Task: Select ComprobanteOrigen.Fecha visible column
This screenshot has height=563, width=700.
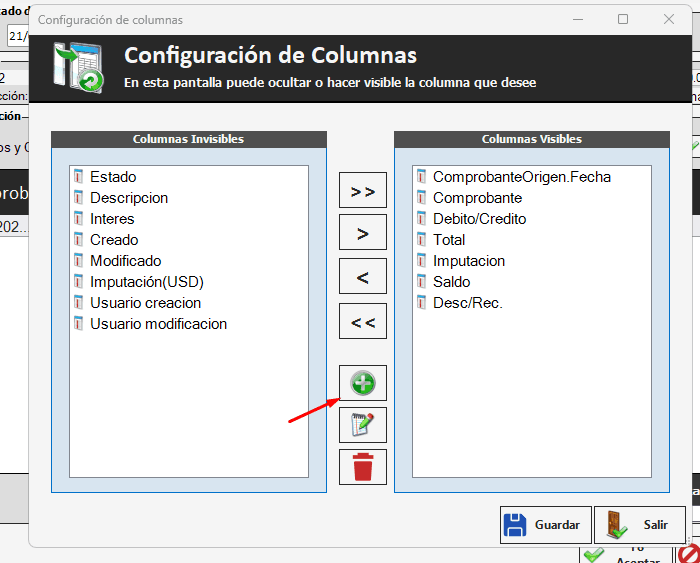Action: click(x=521, y=177)
